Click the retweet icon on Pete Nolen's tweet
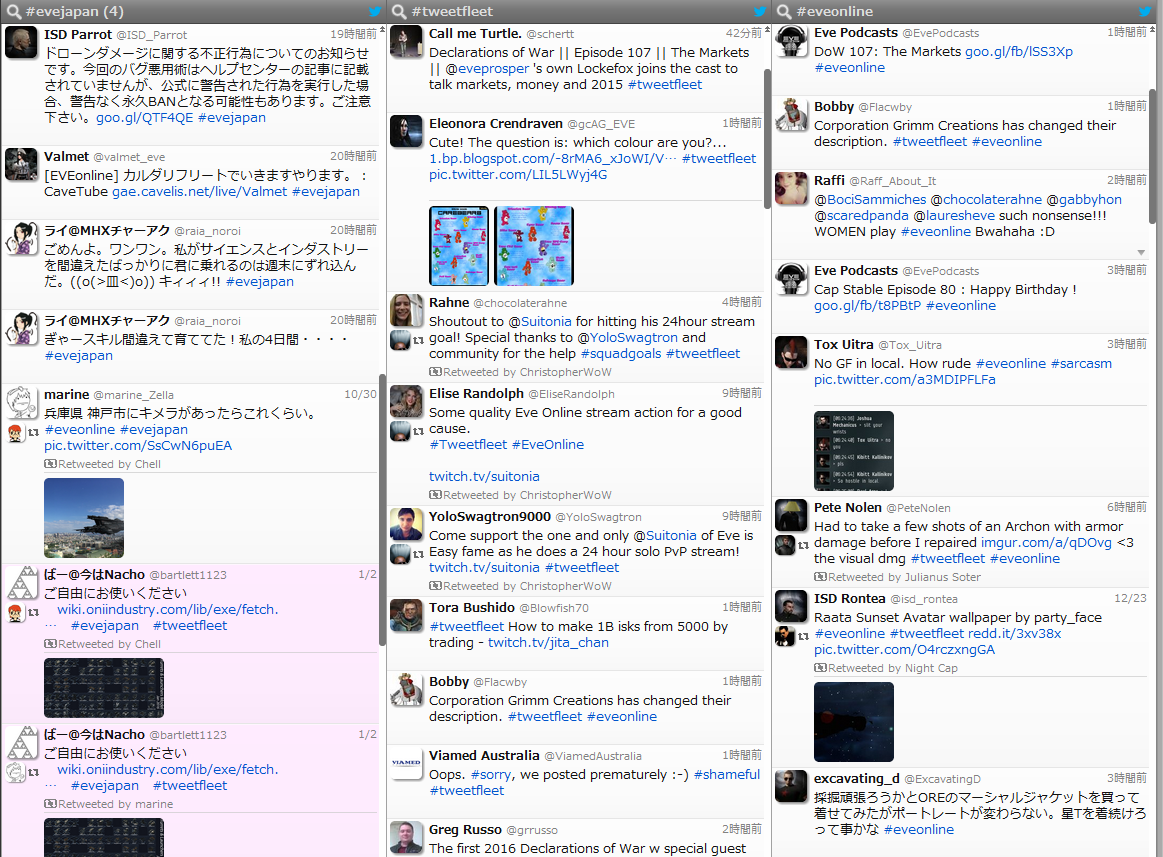Image resolution: width=1163 pixels, height=857 pixels. pos(803,545)
